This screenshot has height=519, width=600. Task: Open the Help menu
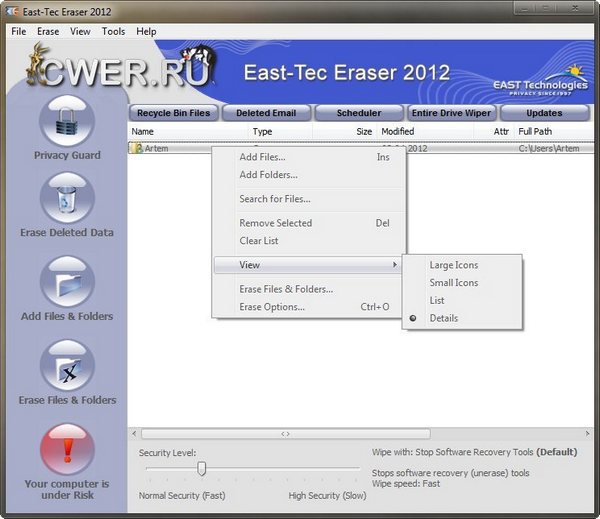(x=146, y=31)
